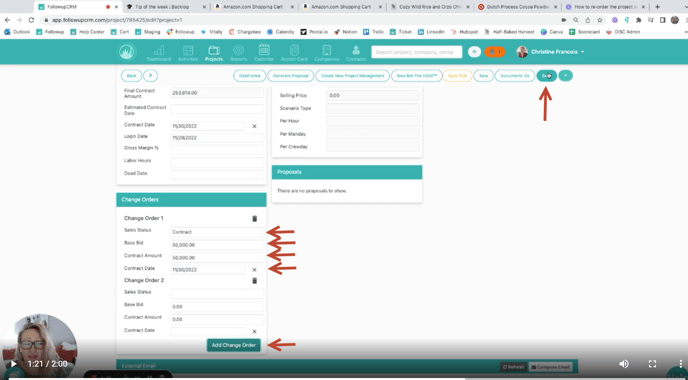Delete Change Order 2 with trash icon

[x=254, y=281]
